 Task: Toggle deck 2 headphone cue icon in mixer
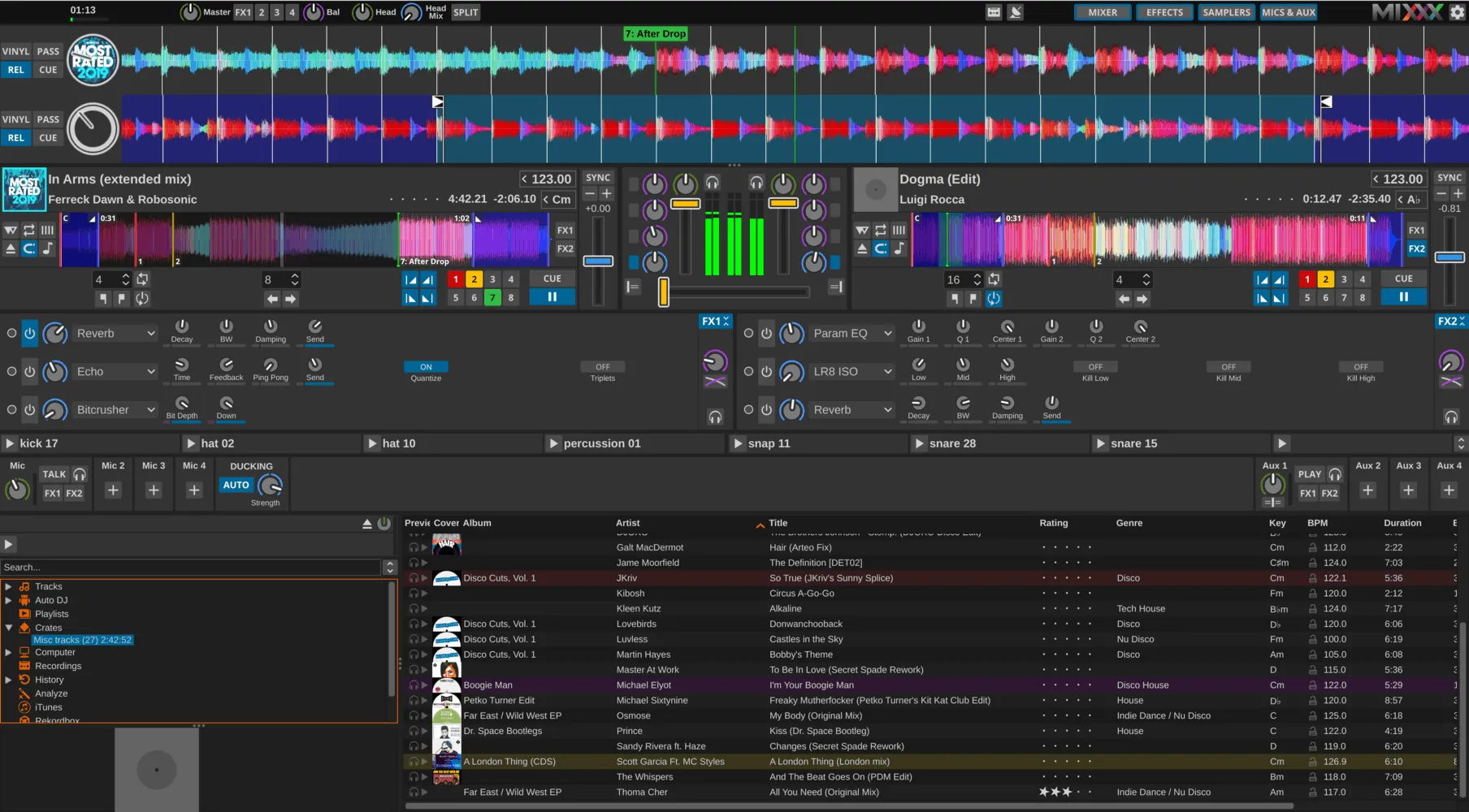(756, 183)
